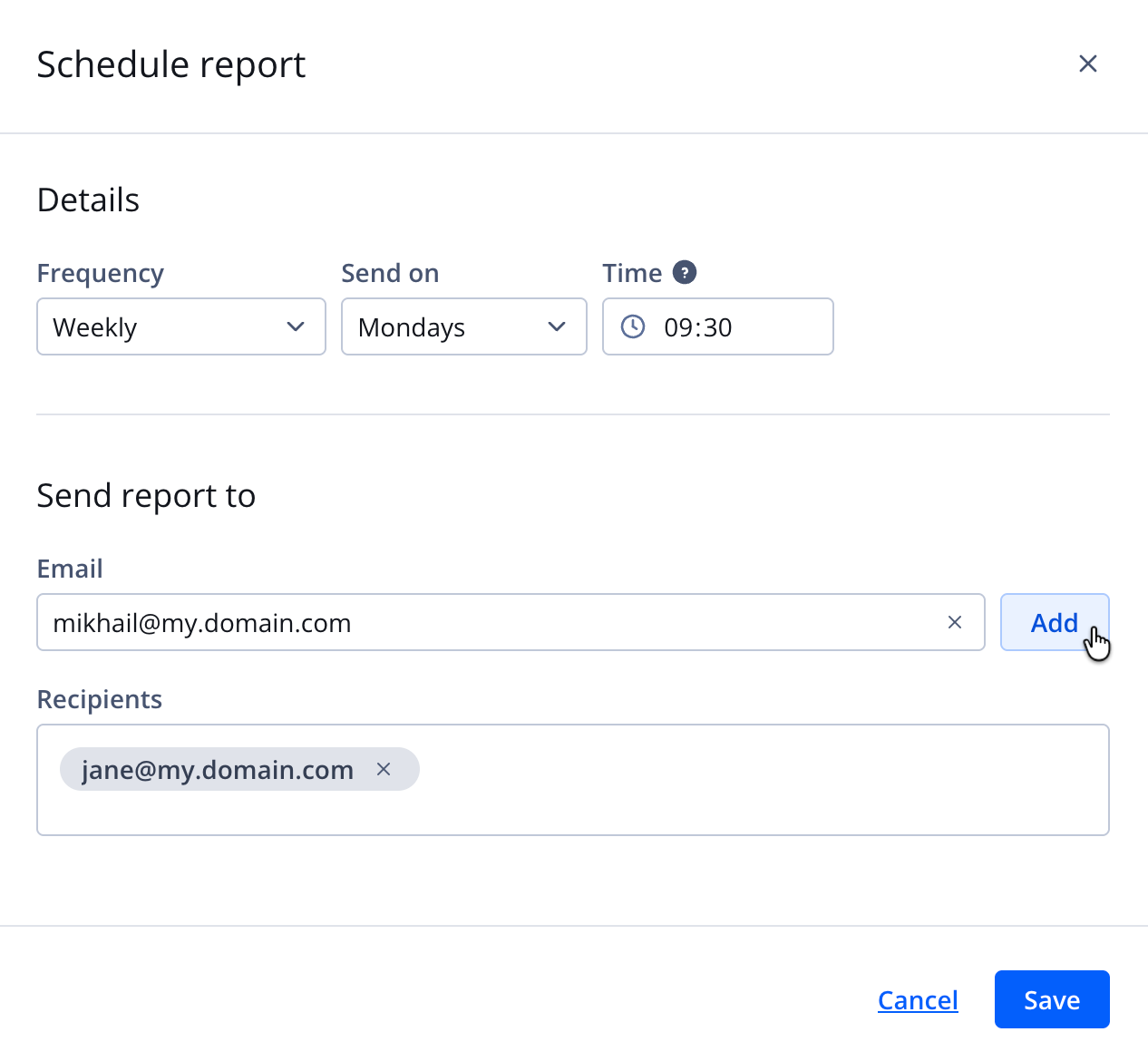
Task: Focus the Email input field
Action: (453, 622)
